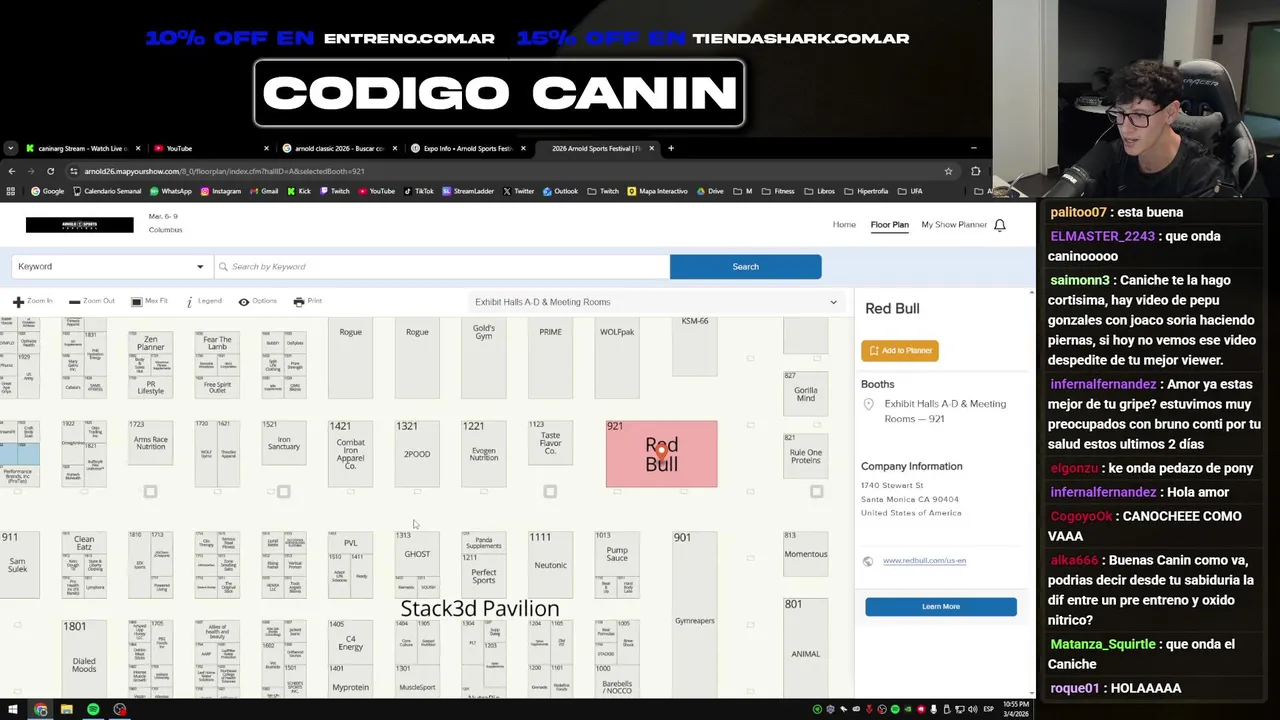The height and width of the screenshot is (720, 1280).
Task: Go back in the browser
Action: pos(12,171)
